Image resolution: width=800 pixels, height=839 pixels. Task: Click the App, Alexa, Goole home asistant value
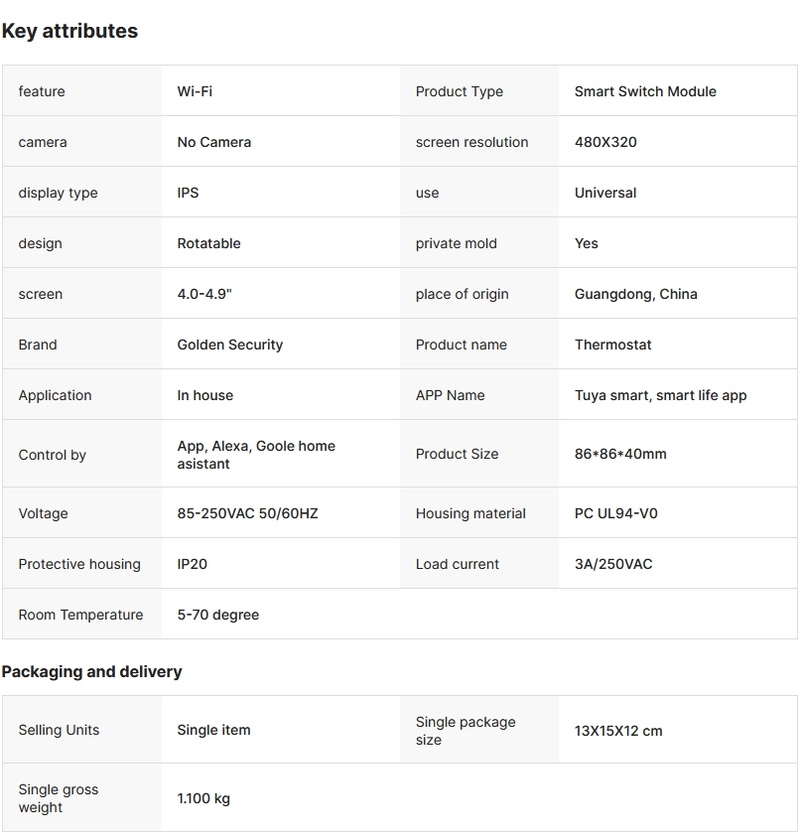coord(256,455)
